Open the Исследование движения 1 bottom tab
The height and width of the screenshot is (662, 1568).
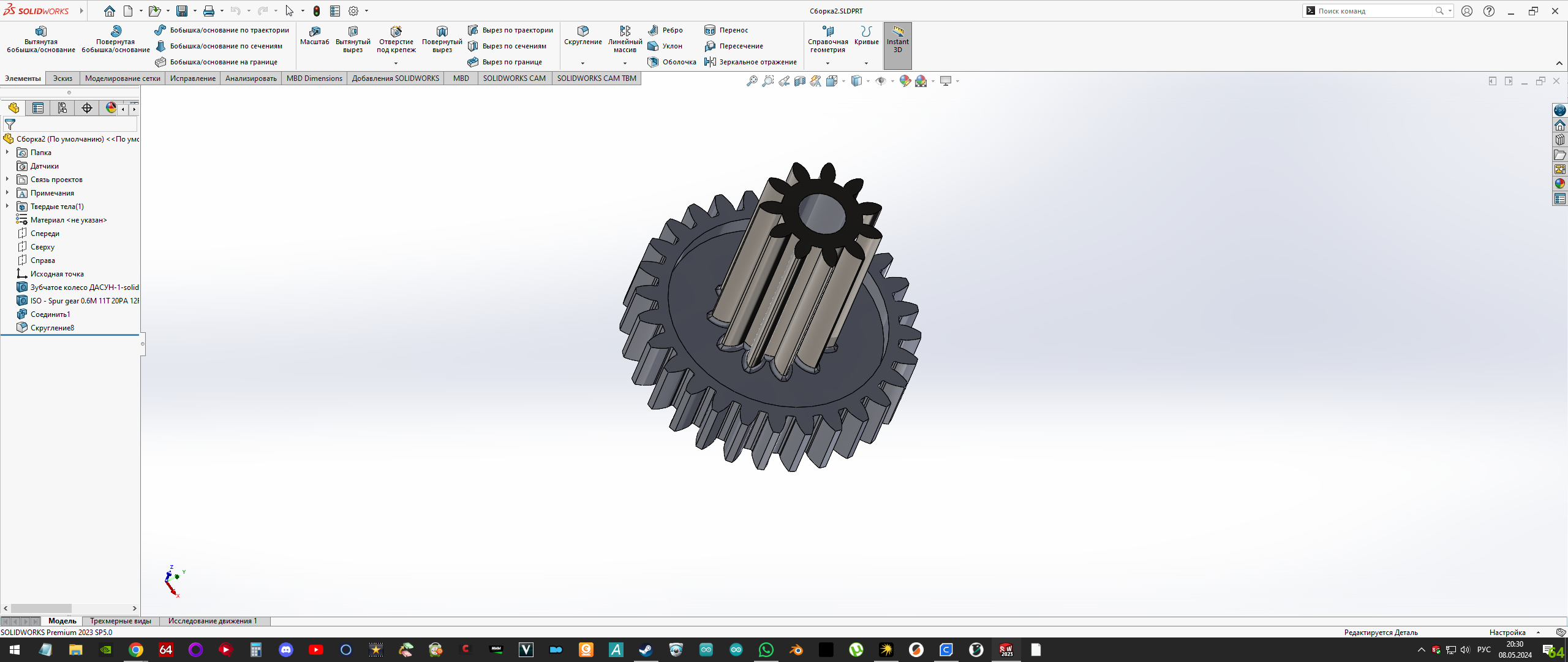213,621
